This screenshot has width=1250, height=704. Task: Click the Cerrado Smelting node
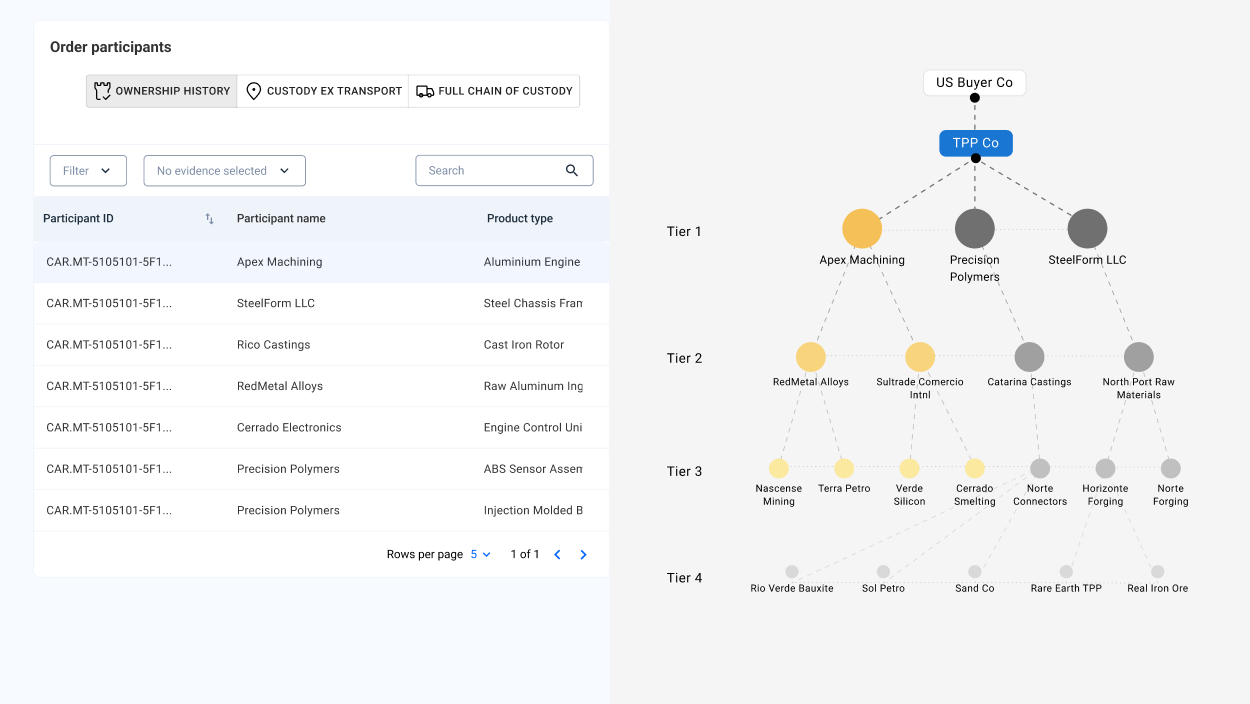pos(975,468)
